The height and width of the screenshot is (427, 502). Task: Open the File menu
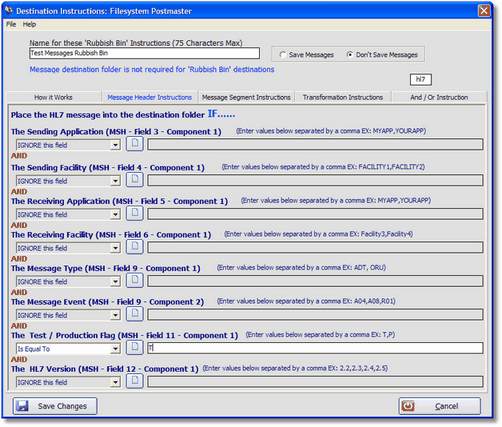pos(11,24)
